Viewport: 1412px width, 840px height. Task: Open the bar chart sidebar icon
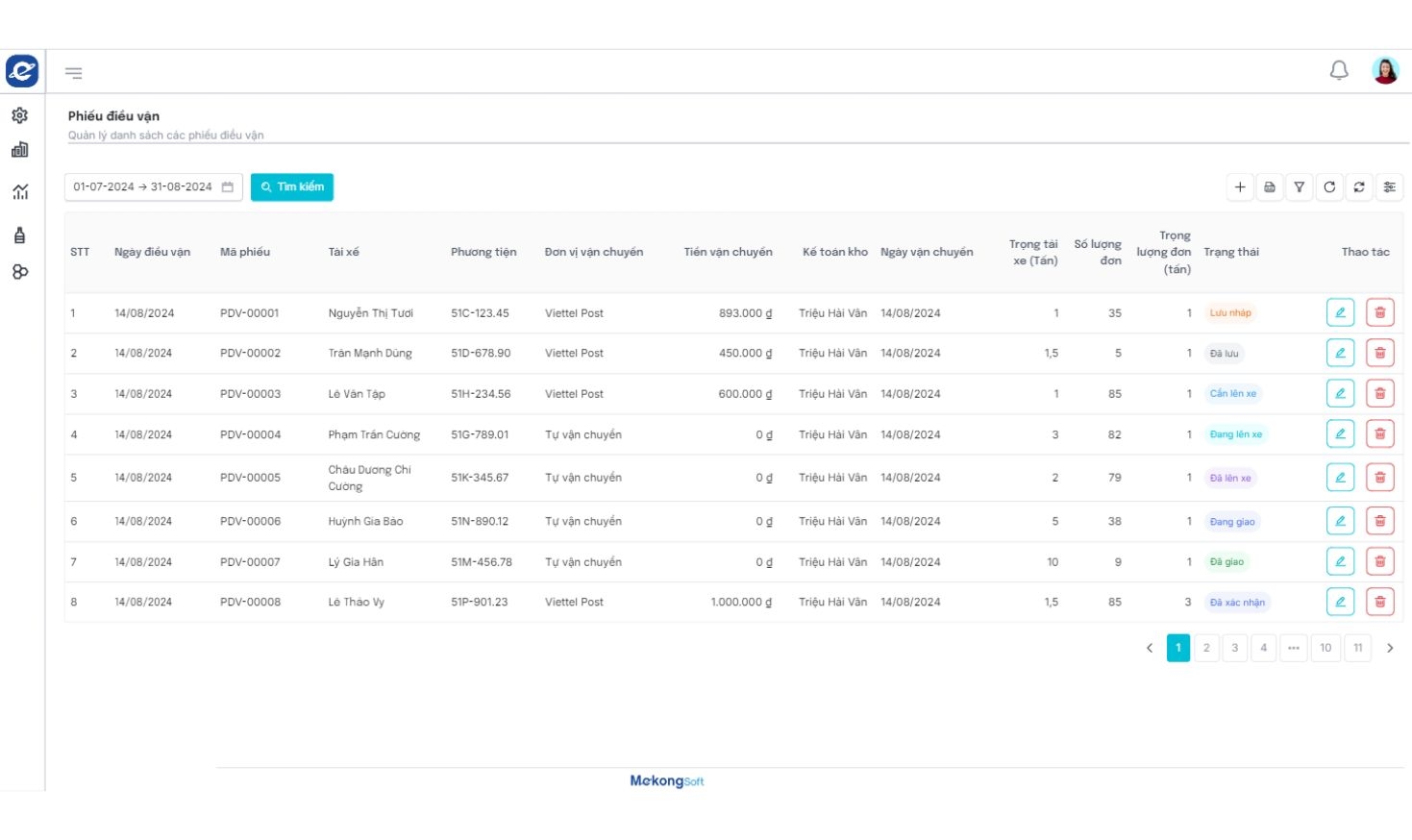point(20,150)
